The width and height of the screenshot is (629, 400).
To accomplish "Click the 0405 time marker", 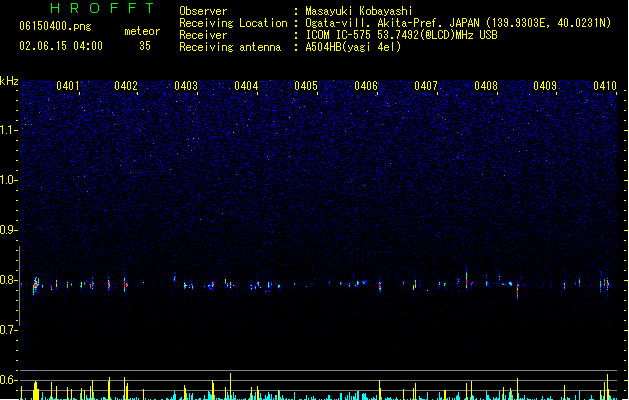I will click(306, 86).
